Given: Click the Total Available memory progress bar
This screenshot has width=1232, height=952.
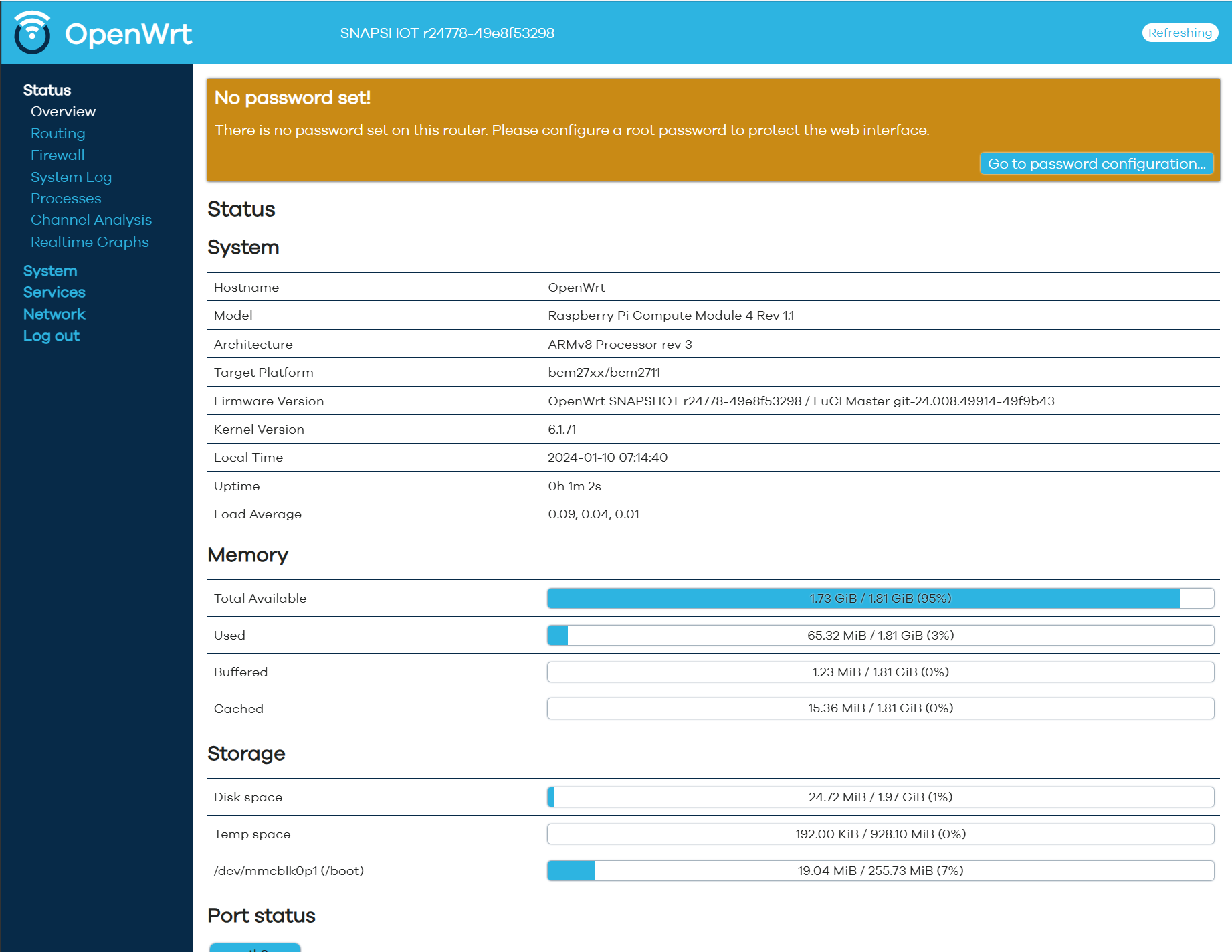Looking at the screenshot, I should (880, 598).
